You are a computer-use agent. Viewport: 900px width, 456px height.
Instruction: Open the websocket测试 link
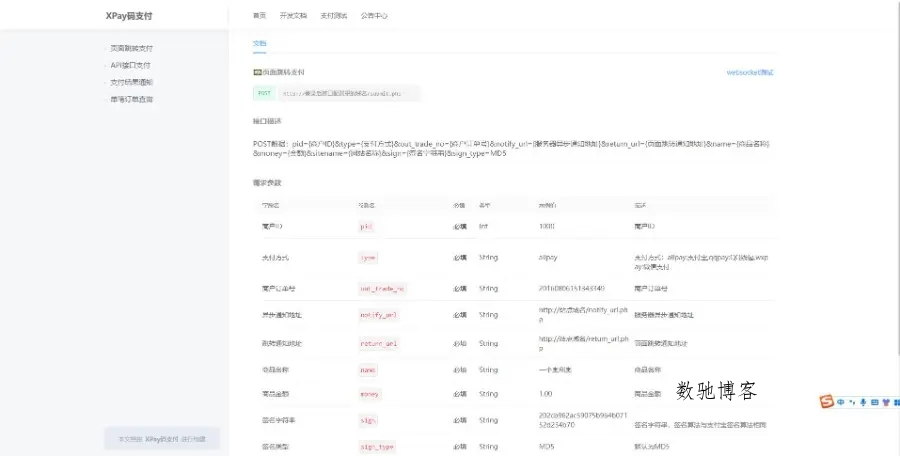[x=750, y=72]
